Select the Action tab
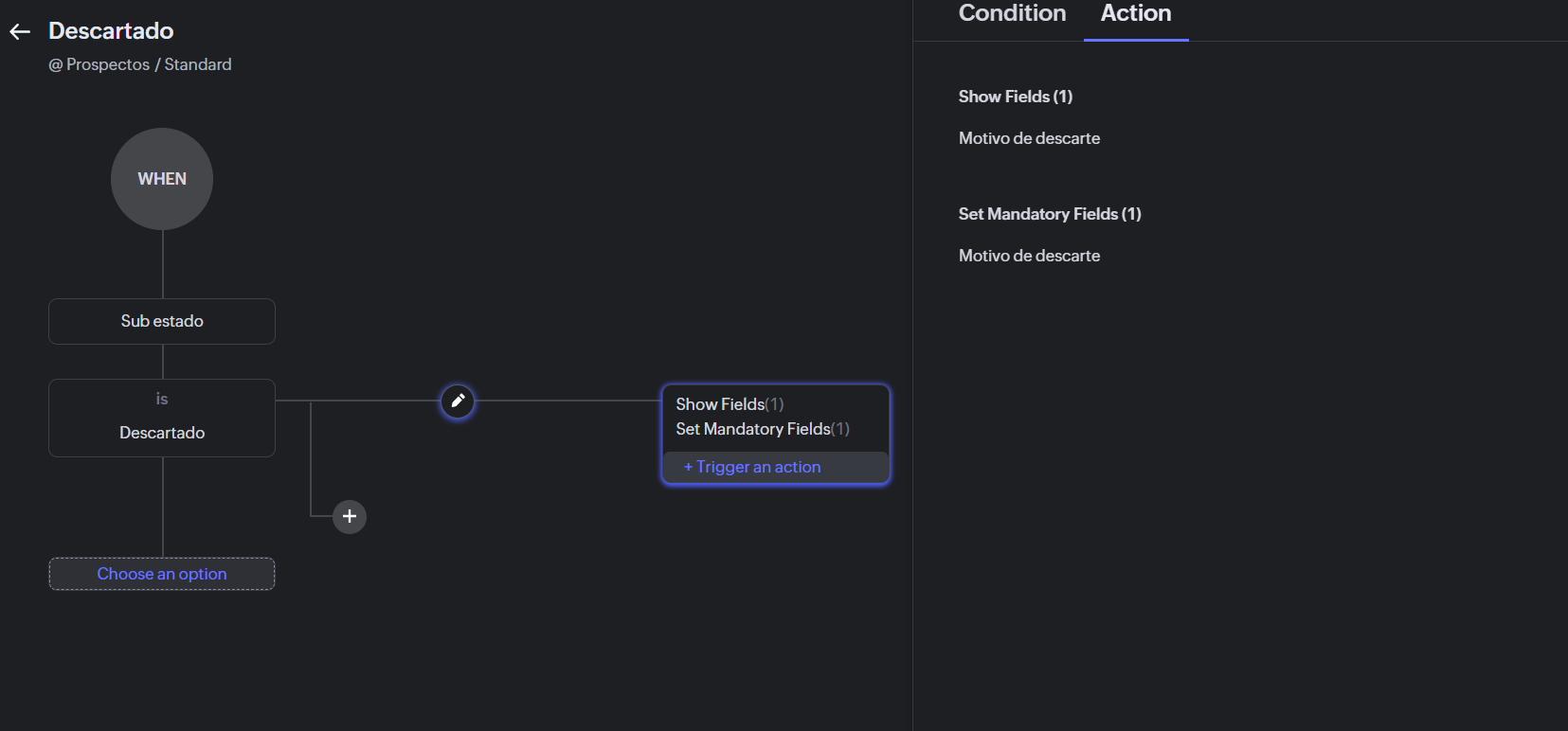This screenshot has width=1568, height=731. pyautogui.click(x=1135, y=14)
